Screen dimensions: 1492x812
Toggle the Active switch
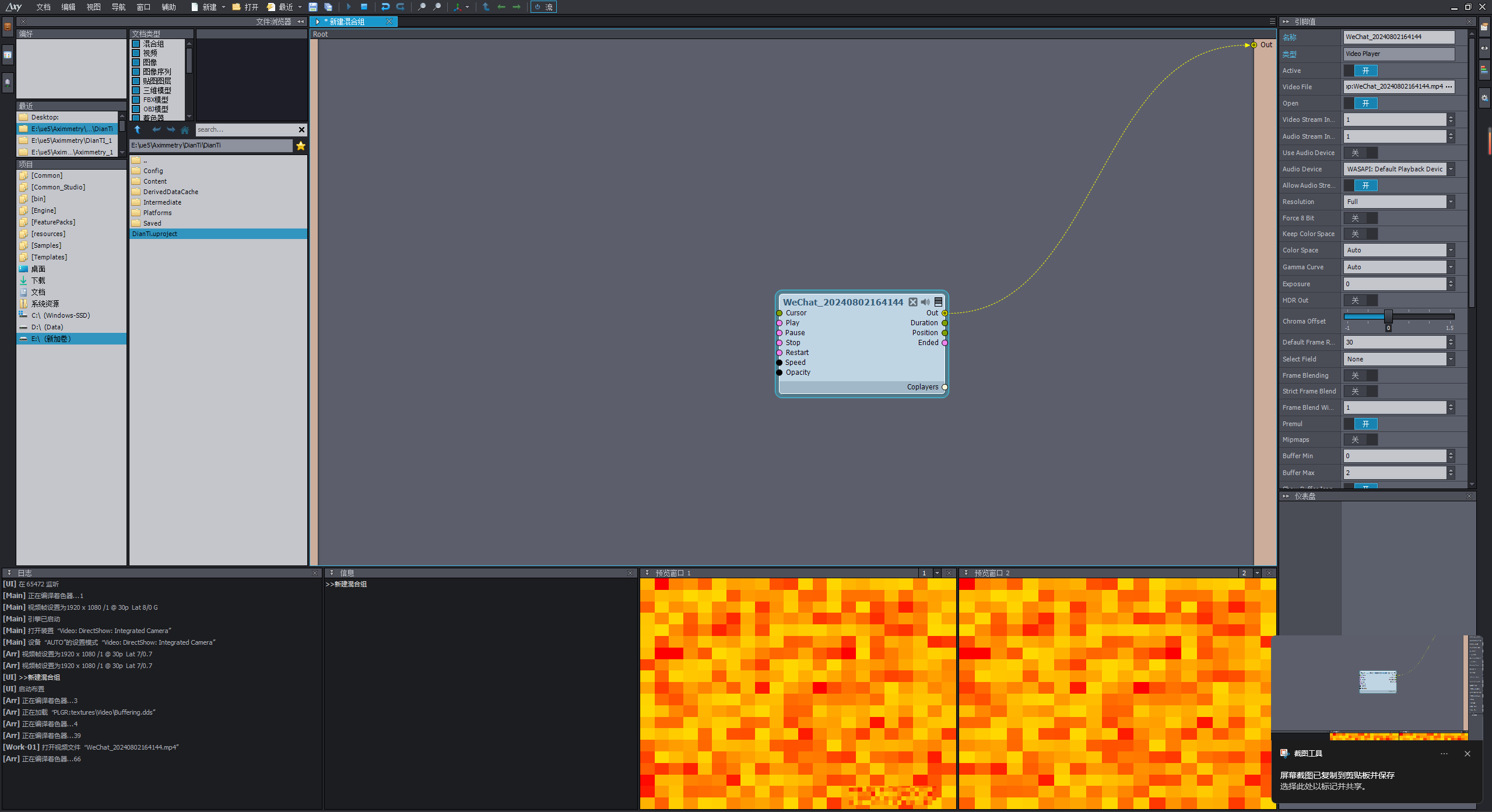1360,71
